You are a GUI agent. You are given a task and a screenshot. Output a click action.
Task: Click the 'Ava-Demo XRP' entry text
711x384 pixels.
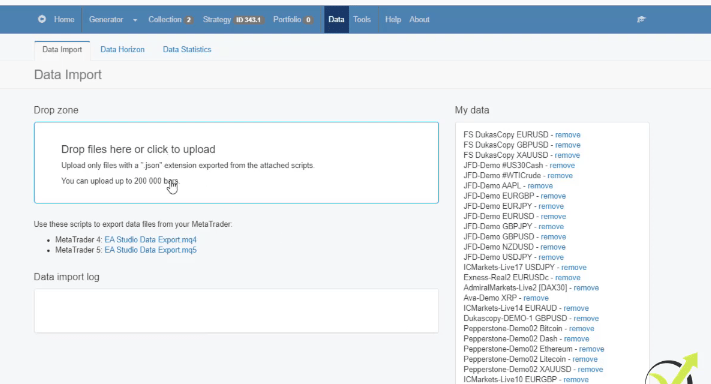click(490, 298)
